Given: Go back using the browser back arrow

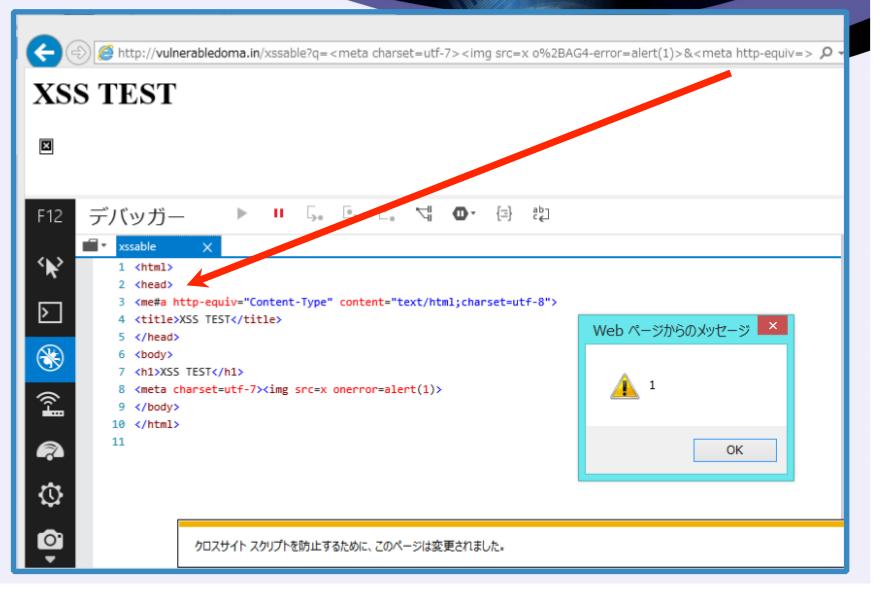Looking at the screenshot, I should (x=44, y=52).
